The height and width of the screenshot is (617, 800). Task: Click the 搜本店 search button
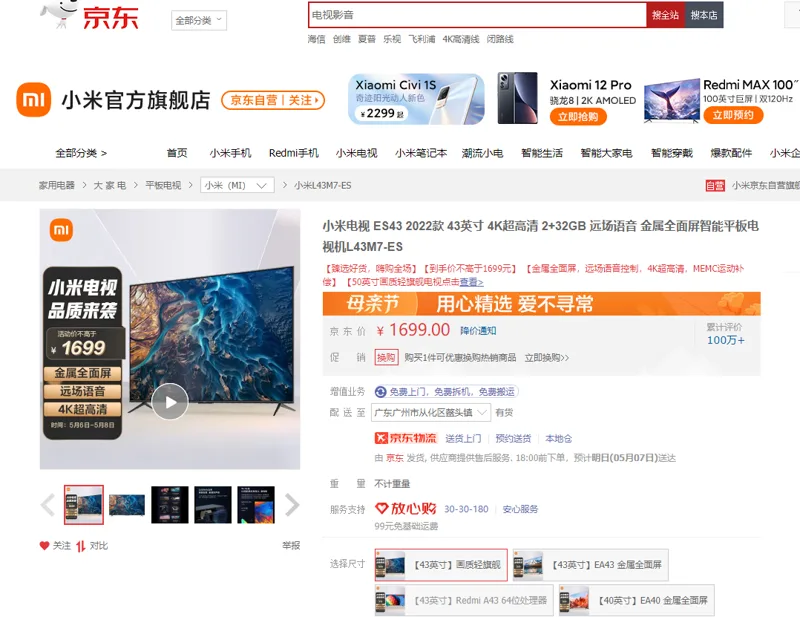pyautogui.click(x=704, y=15)
